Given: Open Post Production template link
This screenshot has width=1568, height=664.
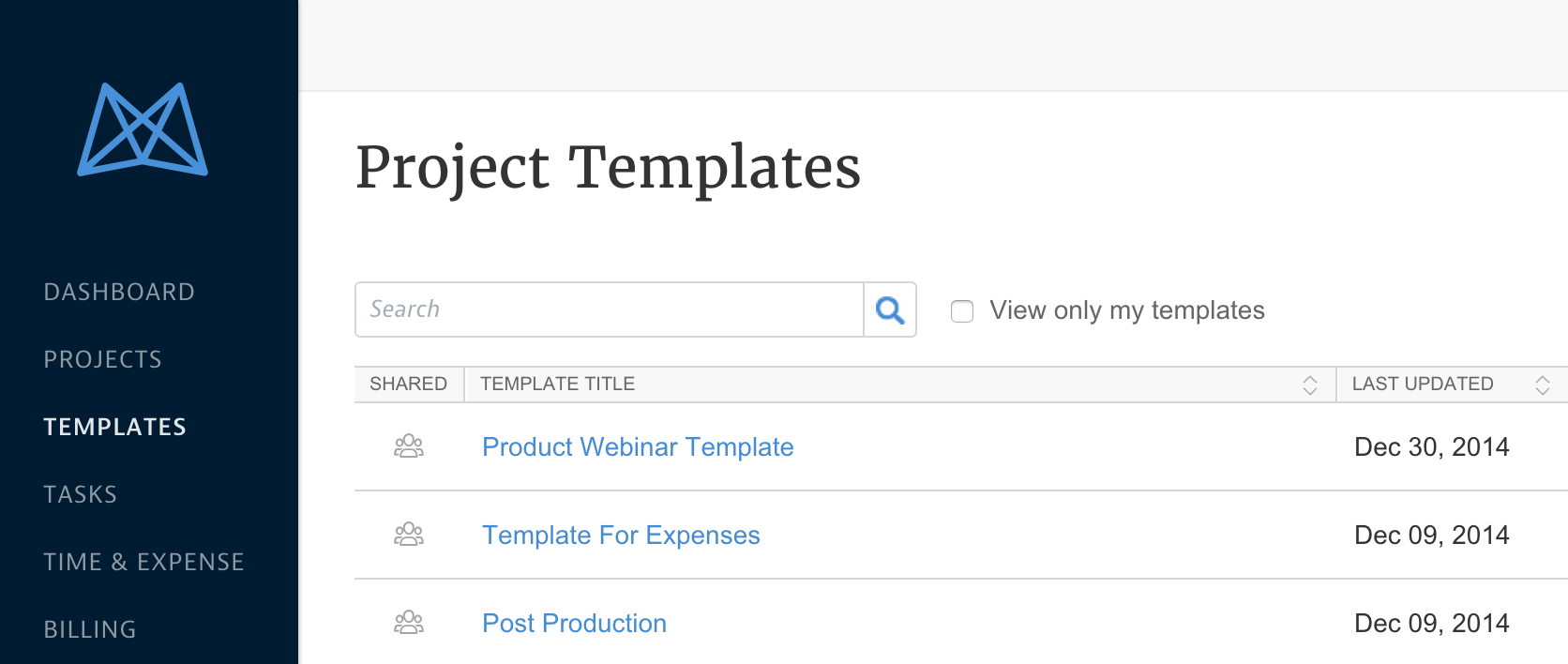Looking at the screenshot, I should click(x=574, y=623).
